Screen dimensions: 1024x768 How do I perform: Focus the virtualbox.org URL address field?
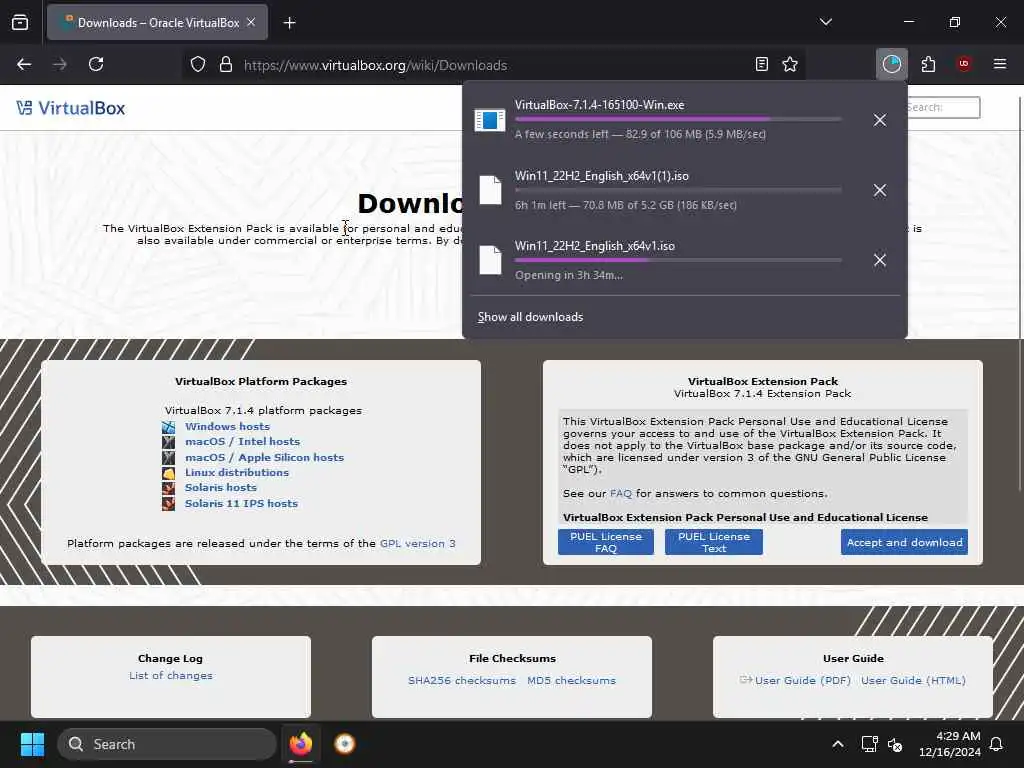[493, 65]
